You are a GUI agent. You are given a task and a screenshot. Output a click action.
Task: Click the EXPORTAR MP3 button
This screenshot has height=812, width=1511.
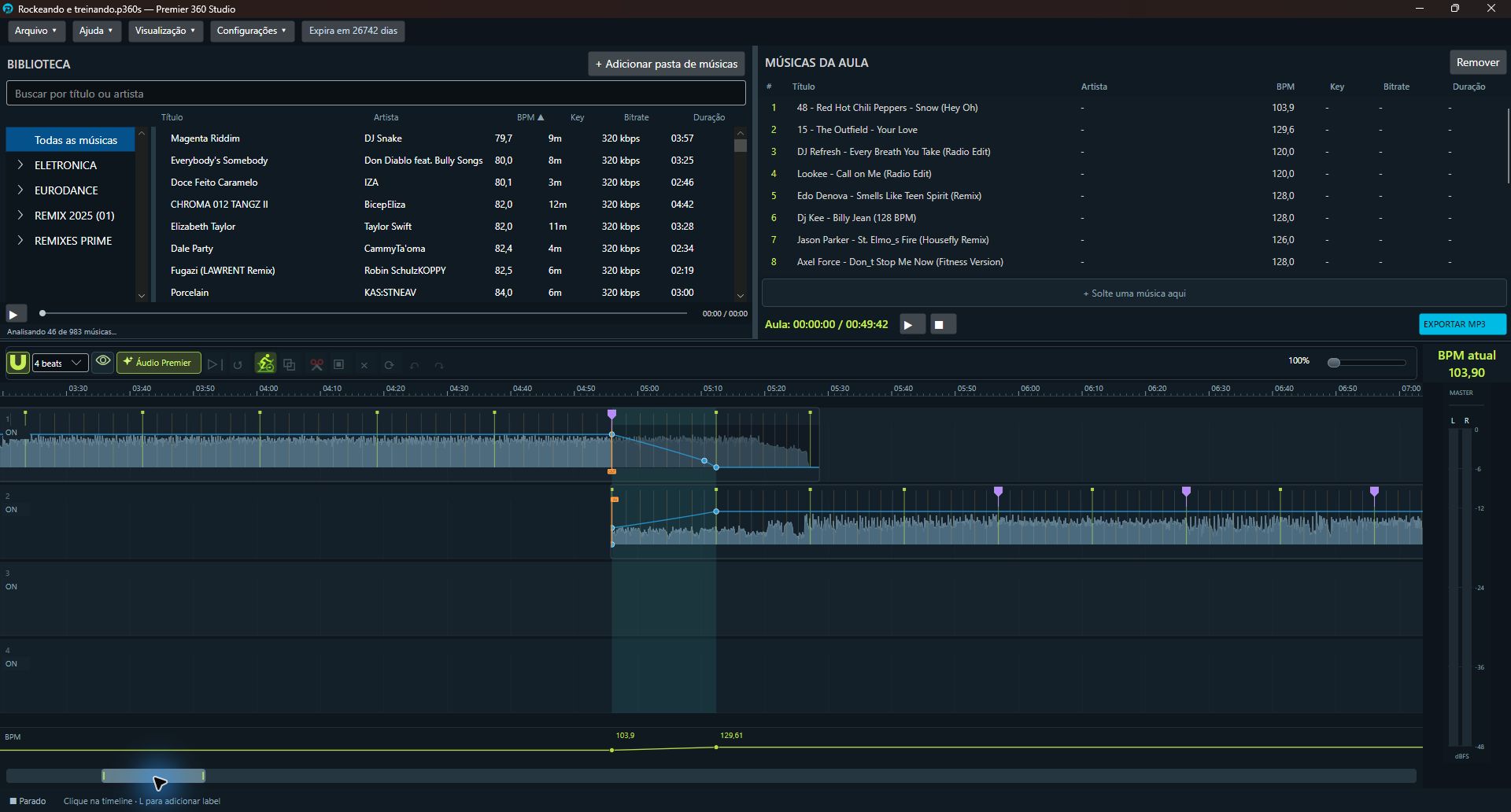click(1462, 324)
